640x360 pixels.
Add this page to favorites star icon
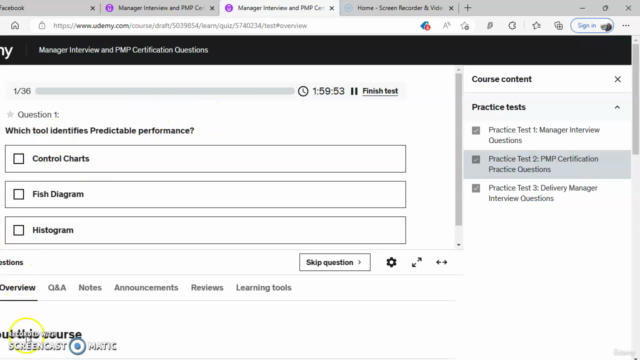pos(465,26)
